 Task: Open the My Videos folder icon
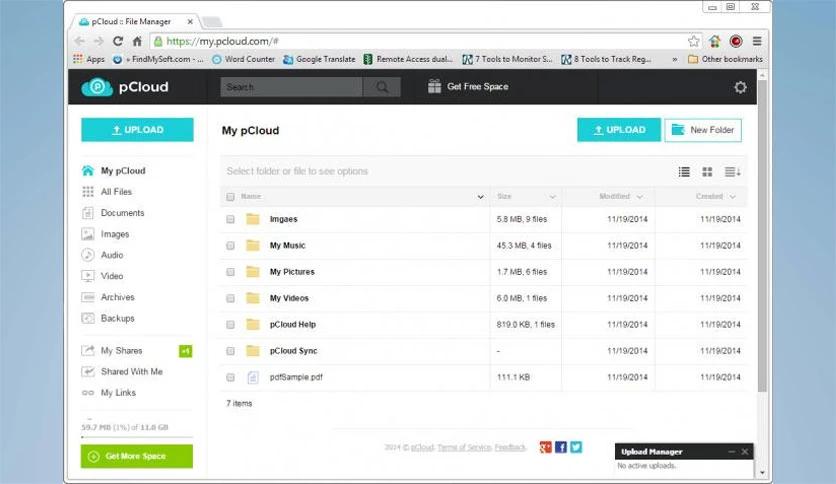point(253,298)
